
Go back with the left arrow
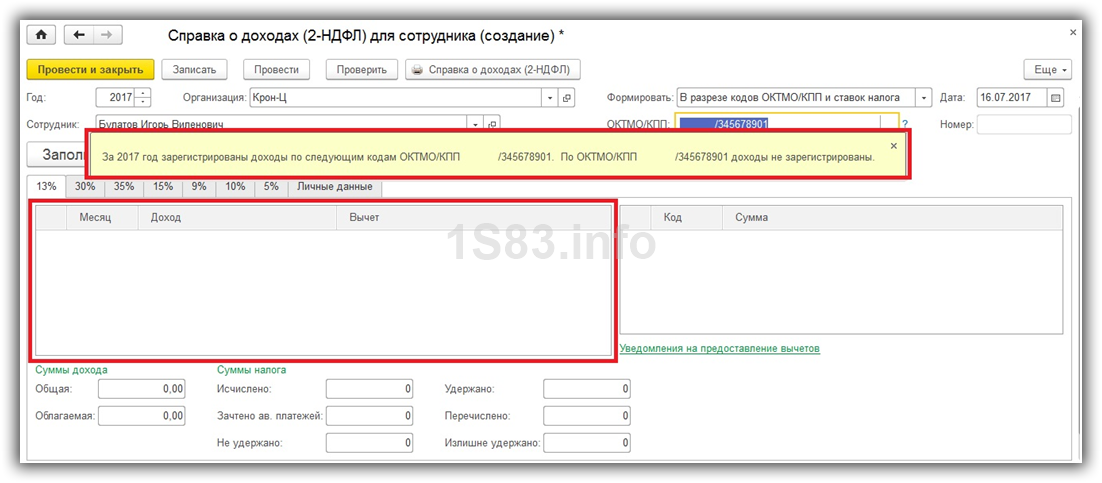pyautogui.click(x=79, y=35)
